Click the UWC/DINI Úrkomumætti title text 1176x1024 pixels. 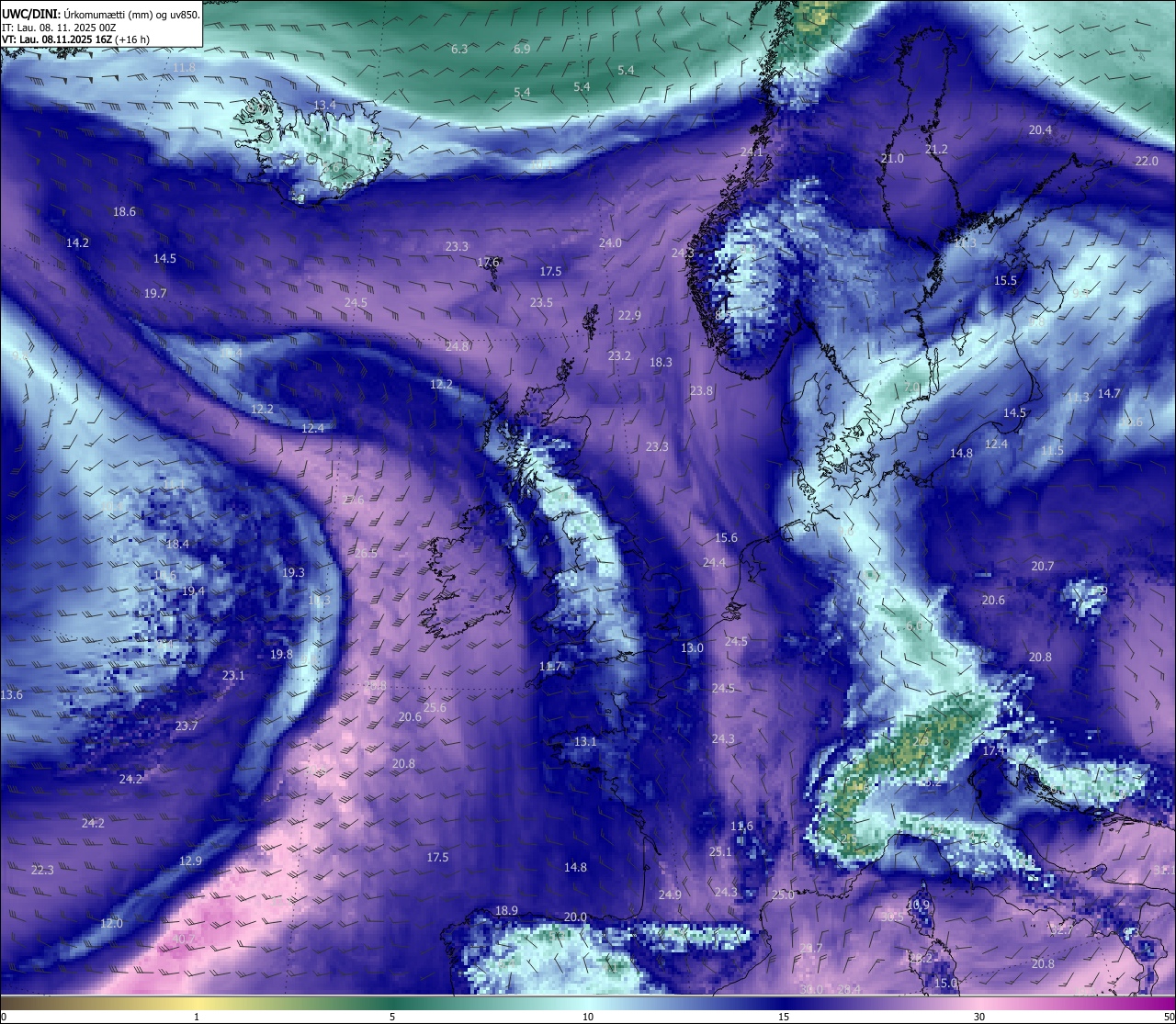100,14
